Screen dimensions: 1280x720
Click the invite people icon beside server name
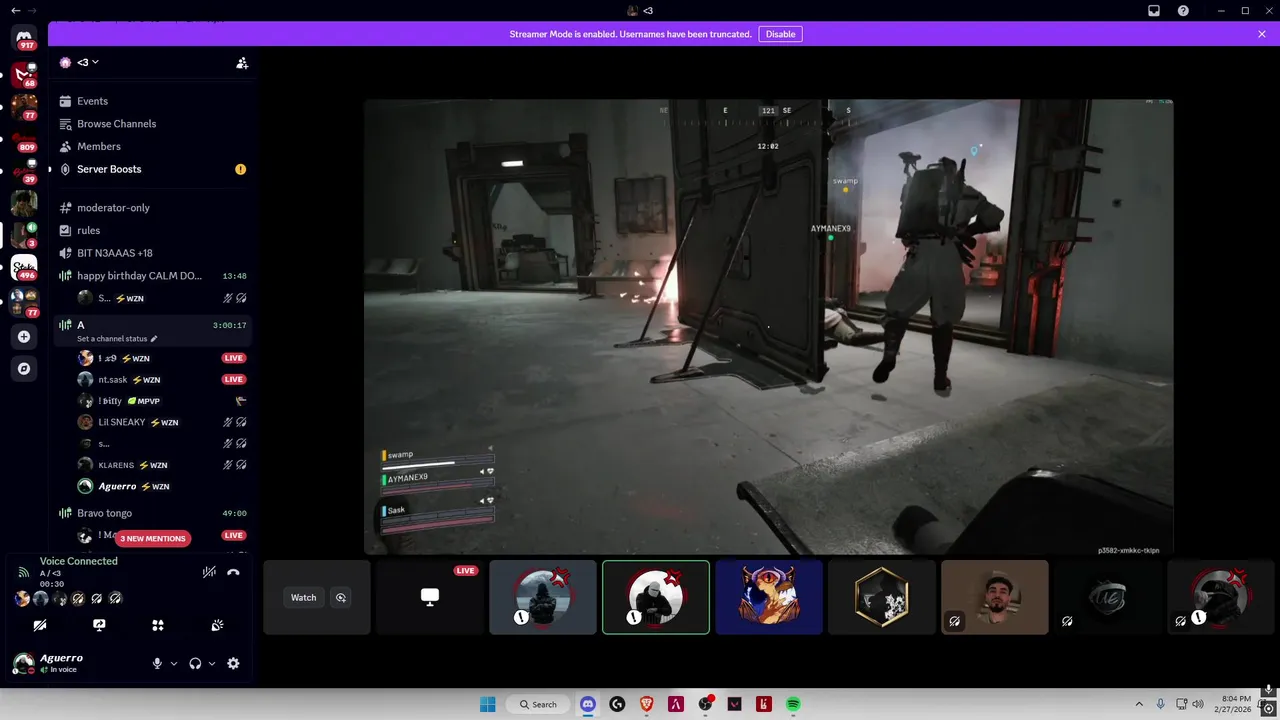point(242,62)
